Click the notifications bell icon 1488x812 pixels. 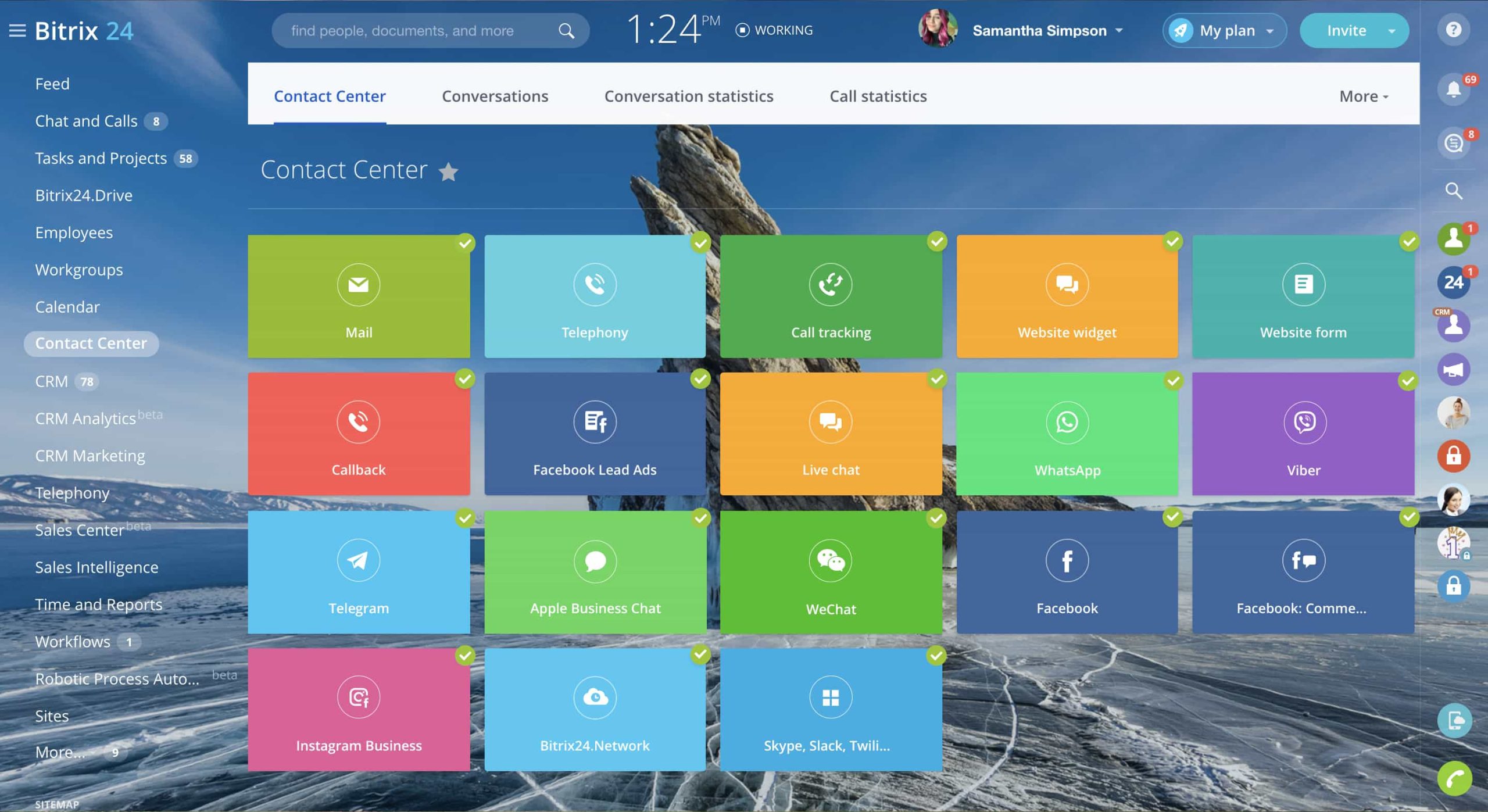[x=1453, y=90]
